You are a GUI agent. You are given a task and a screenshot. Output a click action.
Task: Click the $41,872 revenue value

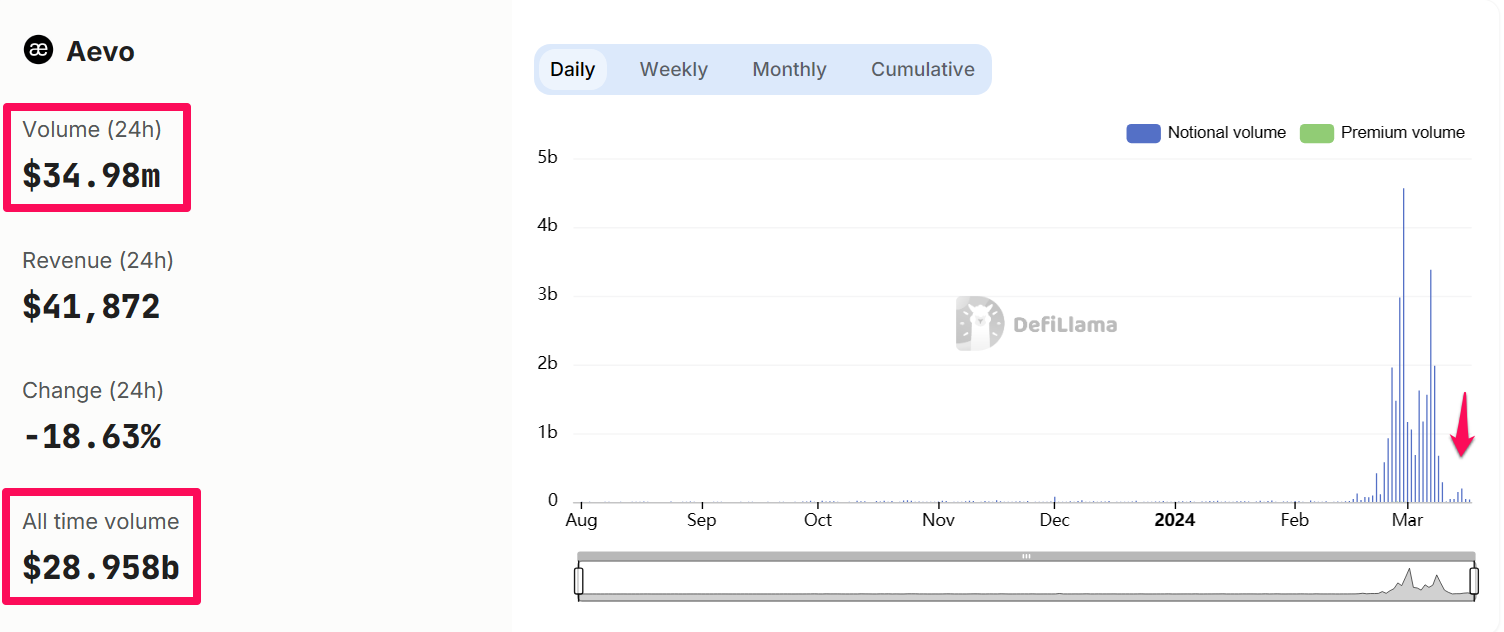[91, 307]
